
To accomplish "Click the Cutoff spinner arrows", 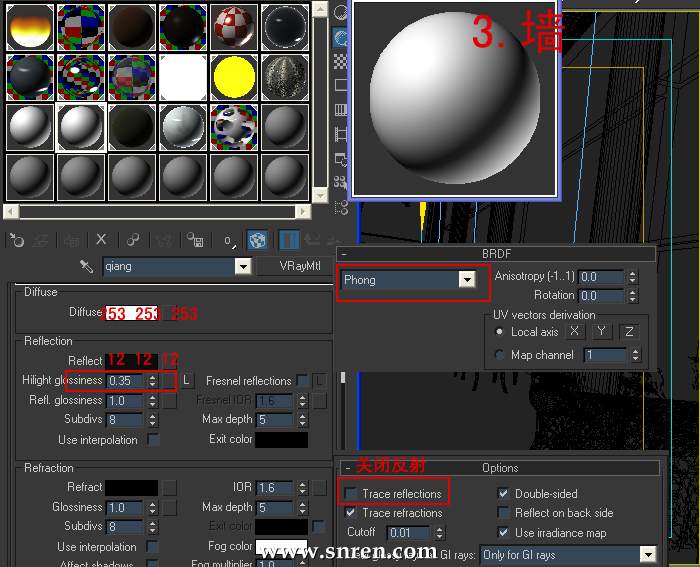I will [440, 532].
